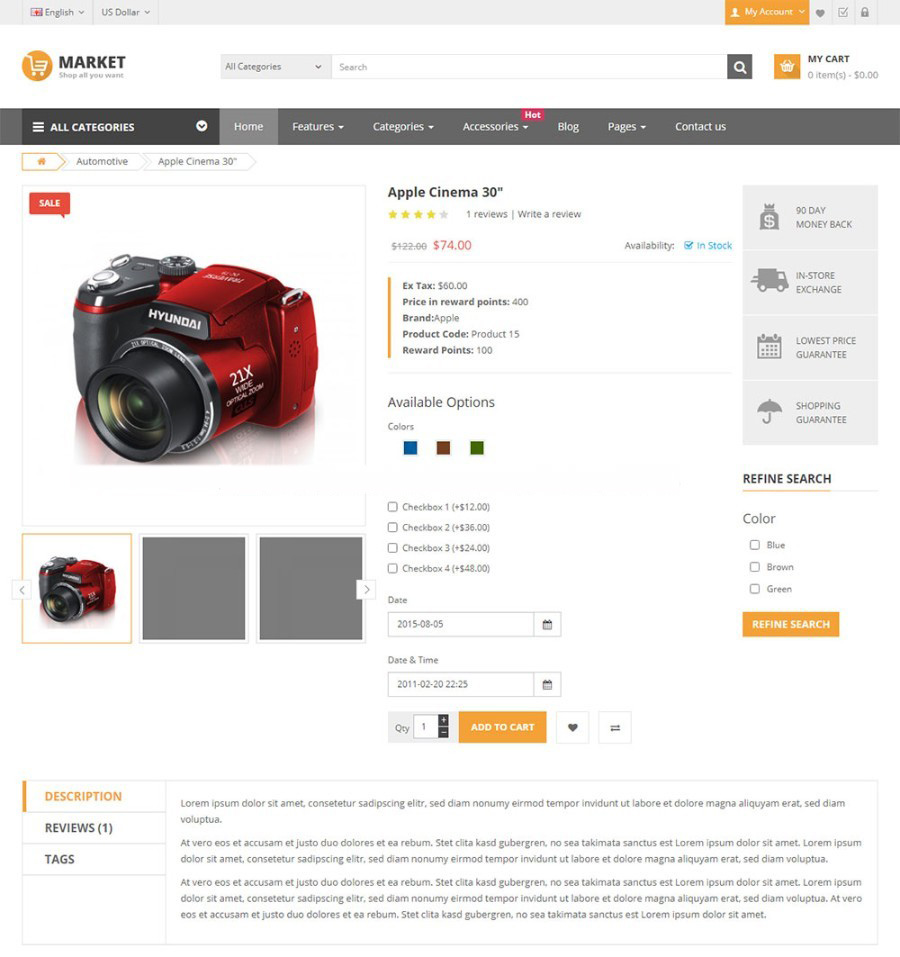Image resolution: width=900 pixels, height=957 pixels.
Task: Check Checkbox 1 (+$12.00)
Action: click(x=392, y=507)
